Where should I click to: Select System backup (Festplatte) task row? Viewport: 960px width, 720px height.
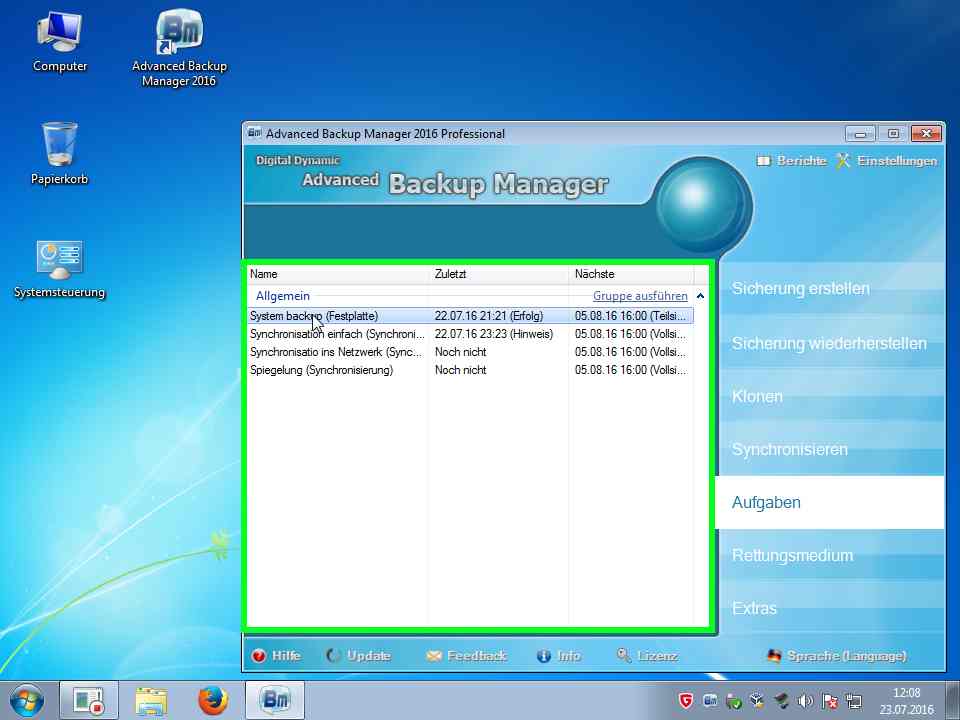[x=470, y=316]
